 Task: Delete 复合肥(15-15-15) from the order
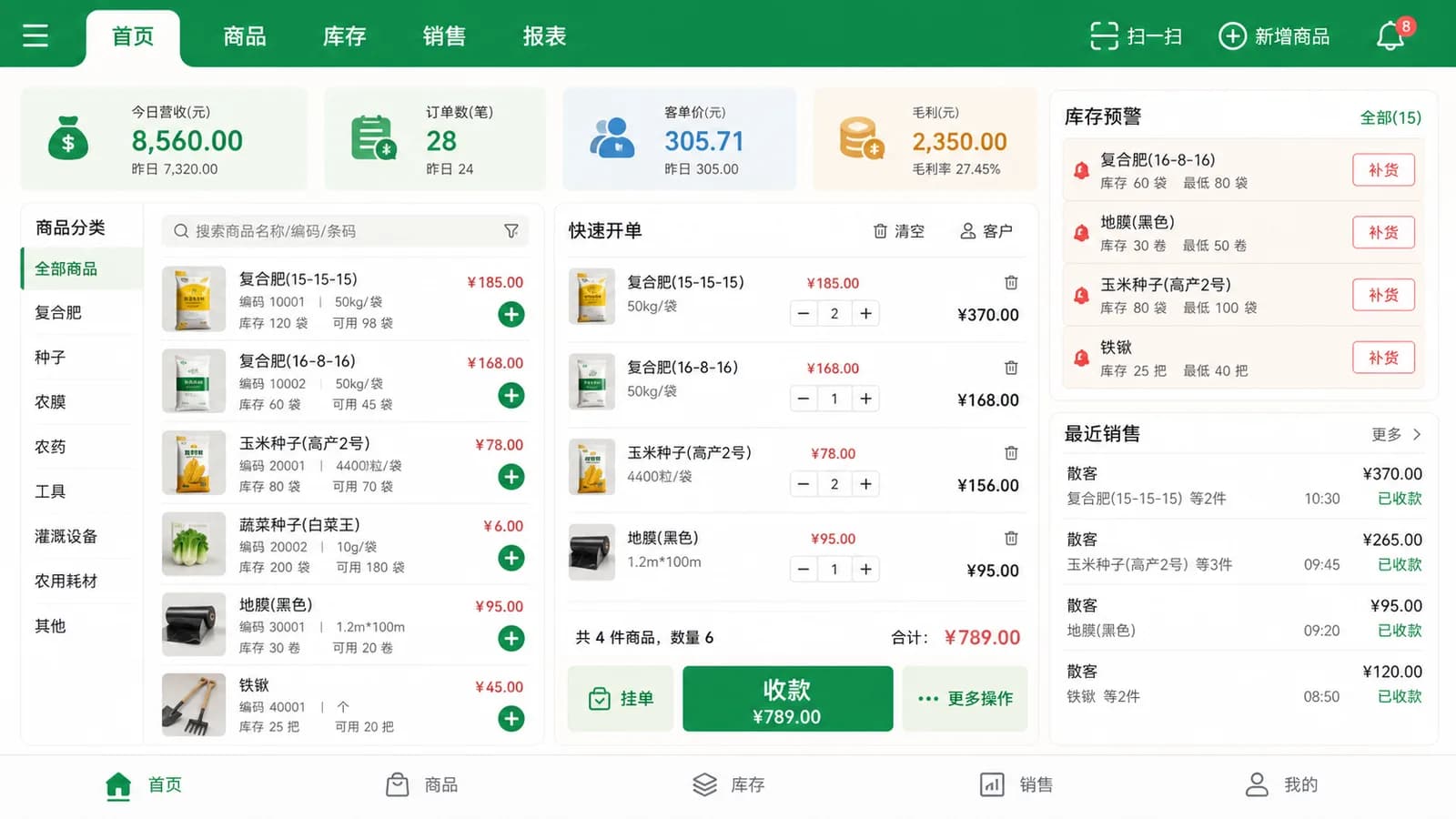tap(1011, 283)
